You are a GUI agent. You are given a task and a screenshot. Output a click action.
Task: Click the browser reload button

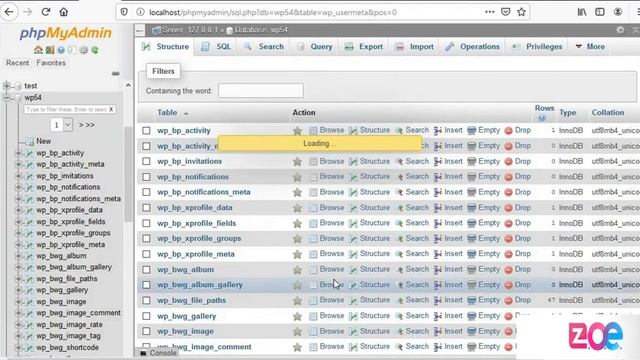click(46, 12)
